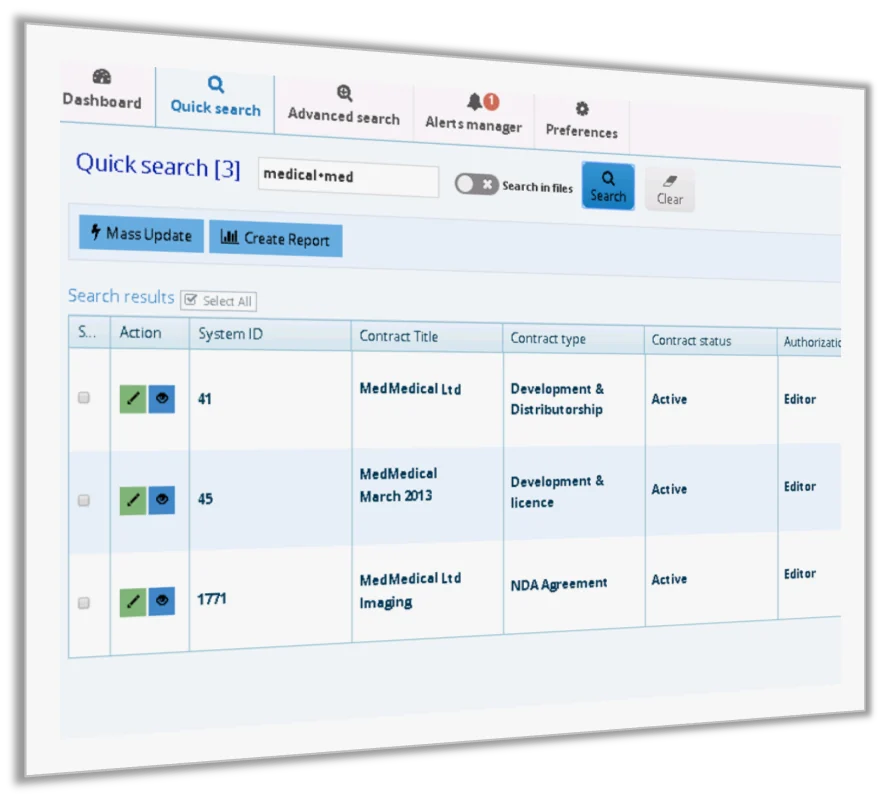Clear the search with eraser button
The width and height of the screenshot is (880, 799).
tap(670, 190)
